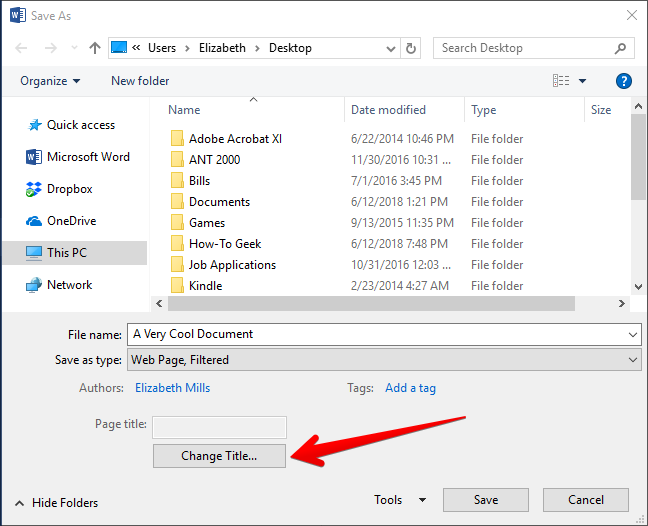Click the Change Title button

(219, 456)
